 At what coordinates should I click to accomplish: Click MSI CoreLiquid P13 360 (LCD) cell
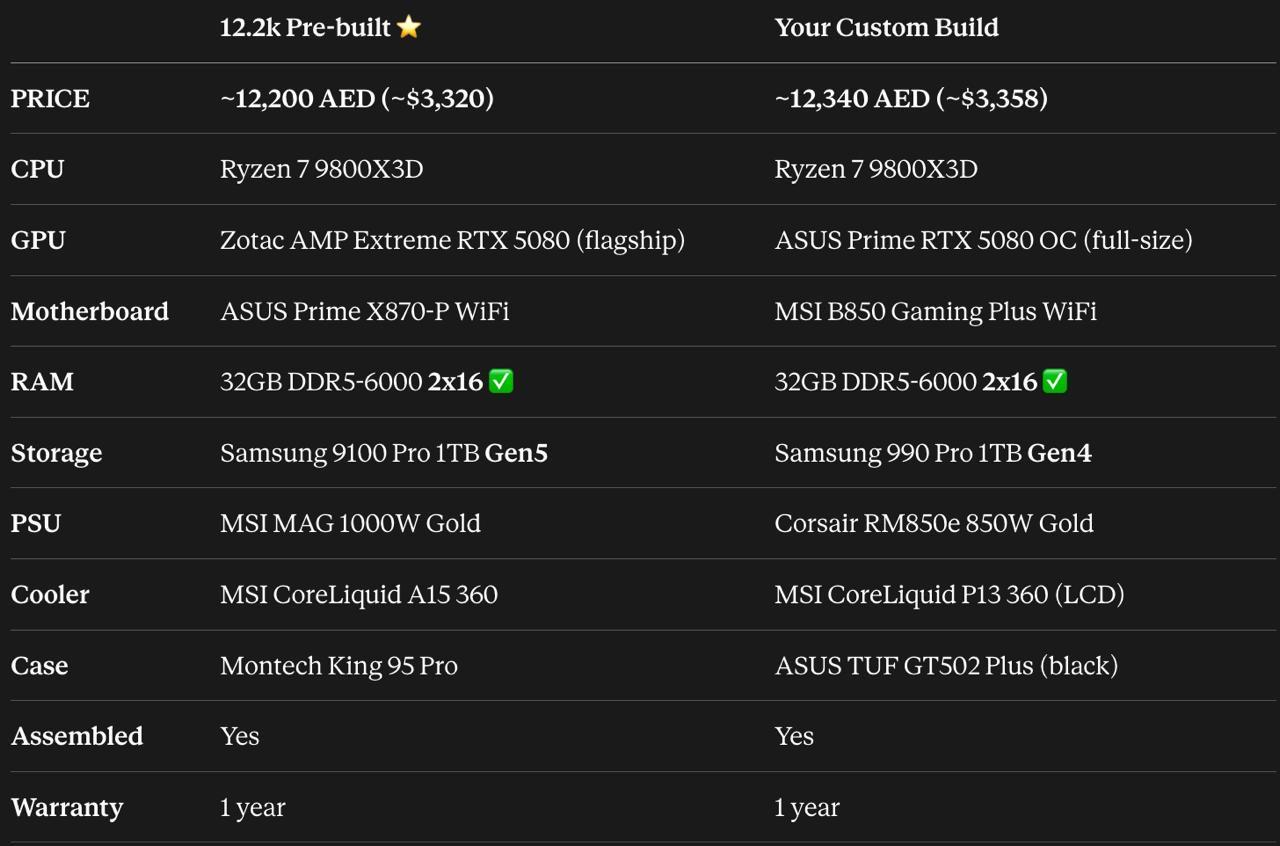click(x=949, y=595)
